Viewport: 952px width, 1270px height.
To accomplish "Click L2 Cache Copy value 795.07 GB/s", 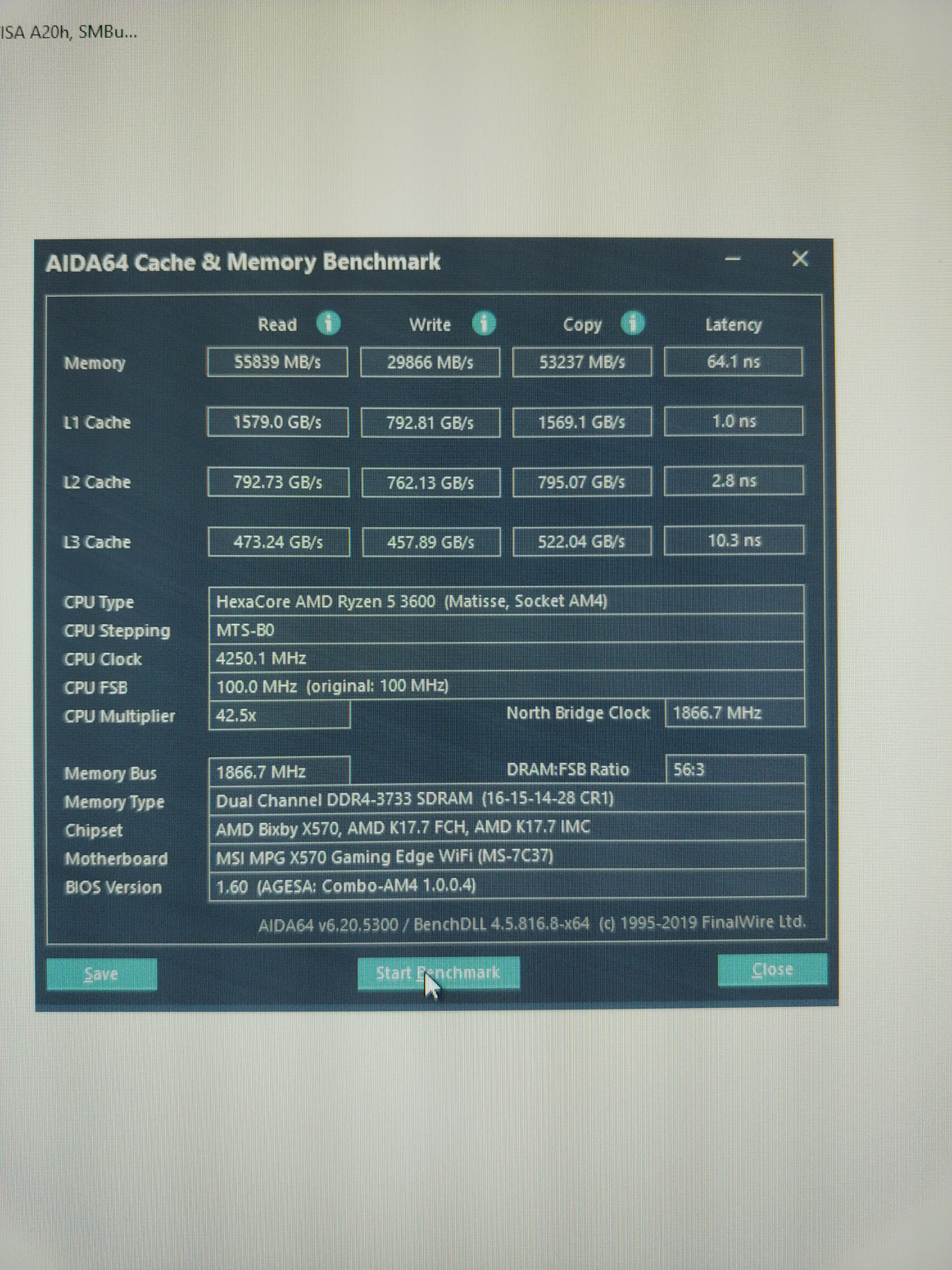I will tap(582, 482).
